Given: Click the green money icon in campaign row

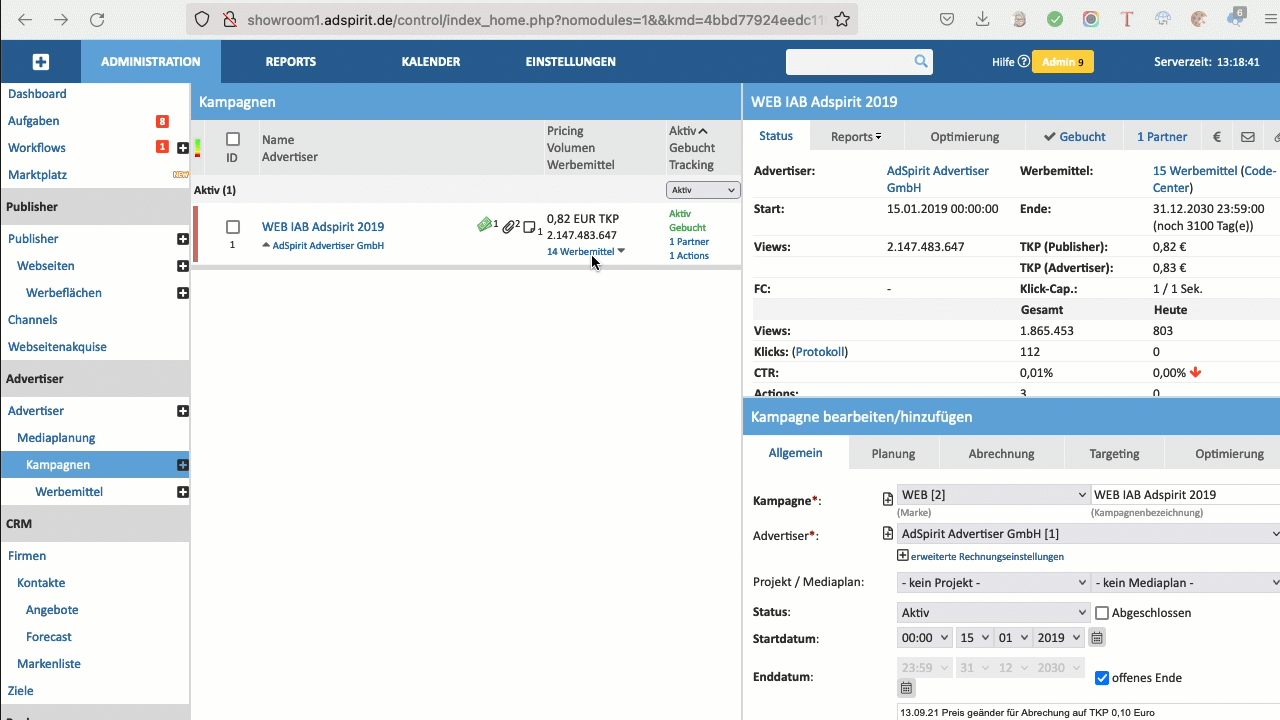Looking at the screenshot, I should (484, 226).
